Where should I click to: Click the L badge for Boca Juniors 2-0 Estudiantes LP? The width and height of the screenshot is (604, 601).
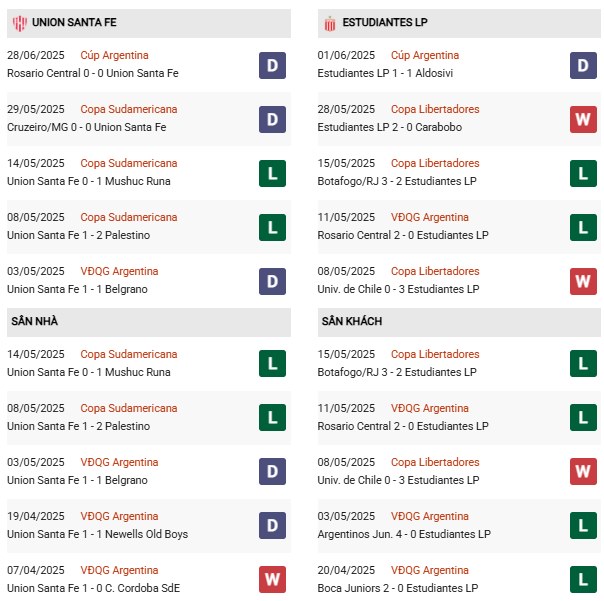[x=583, y=581]
